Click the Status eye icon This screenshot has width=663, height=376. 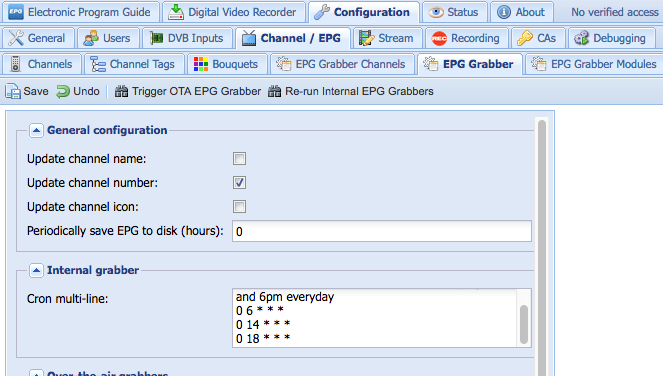[x=436, y=12]
